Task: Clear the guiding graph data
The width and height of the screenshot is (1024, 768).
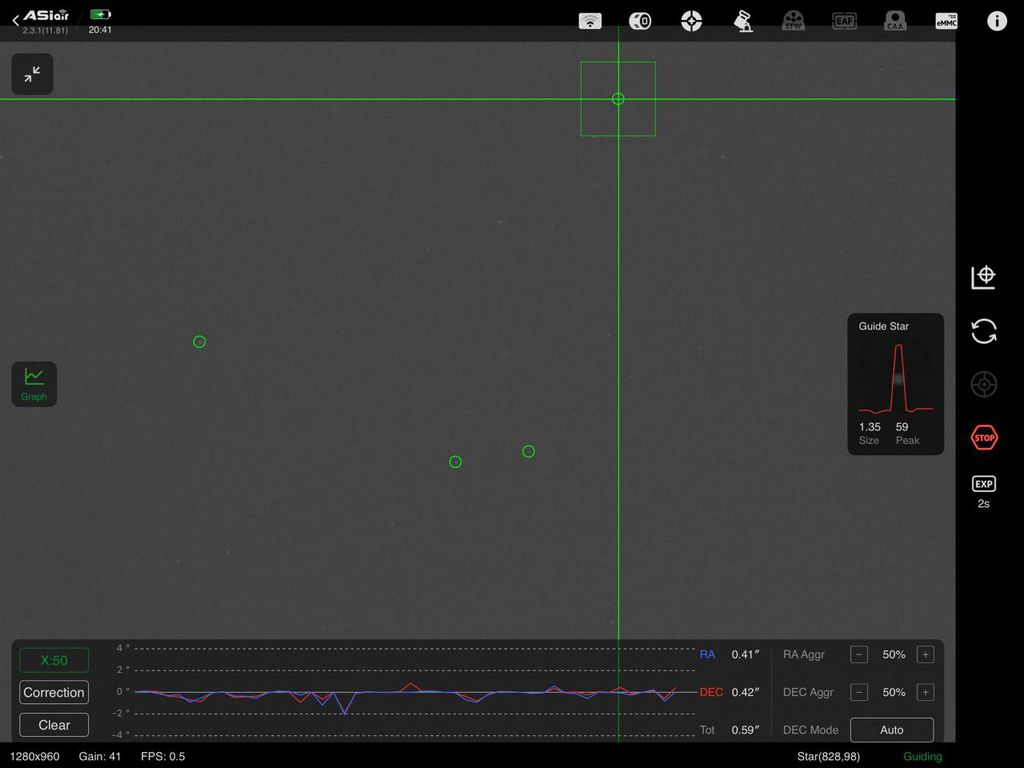Action: (54, 725)
